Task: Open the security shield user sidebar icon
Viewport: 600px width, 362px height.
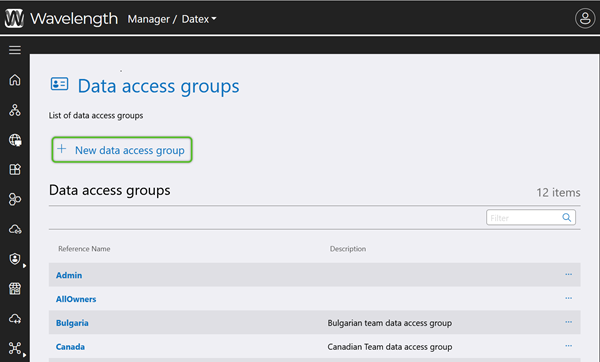Action: pyautogui.click(x=15, y=259)
